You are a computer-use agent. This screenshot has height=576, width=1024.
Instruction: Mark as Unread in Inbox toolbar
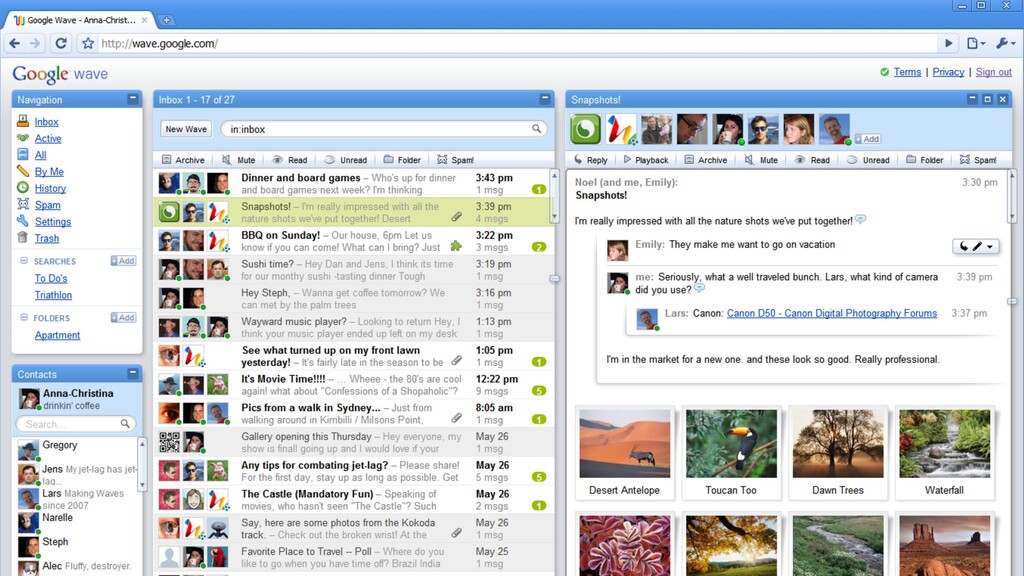345,160
